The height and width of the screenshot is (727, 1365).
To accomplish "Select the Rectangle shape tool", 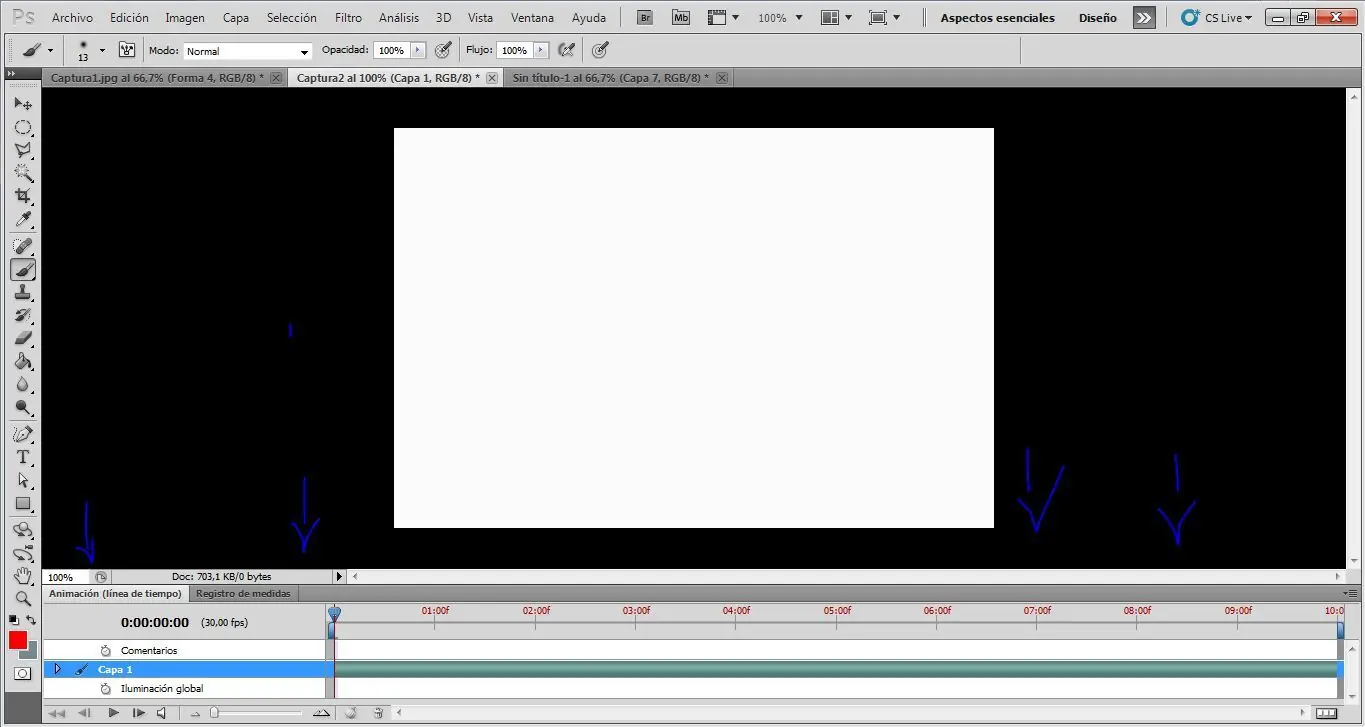I will click(22, 503).
